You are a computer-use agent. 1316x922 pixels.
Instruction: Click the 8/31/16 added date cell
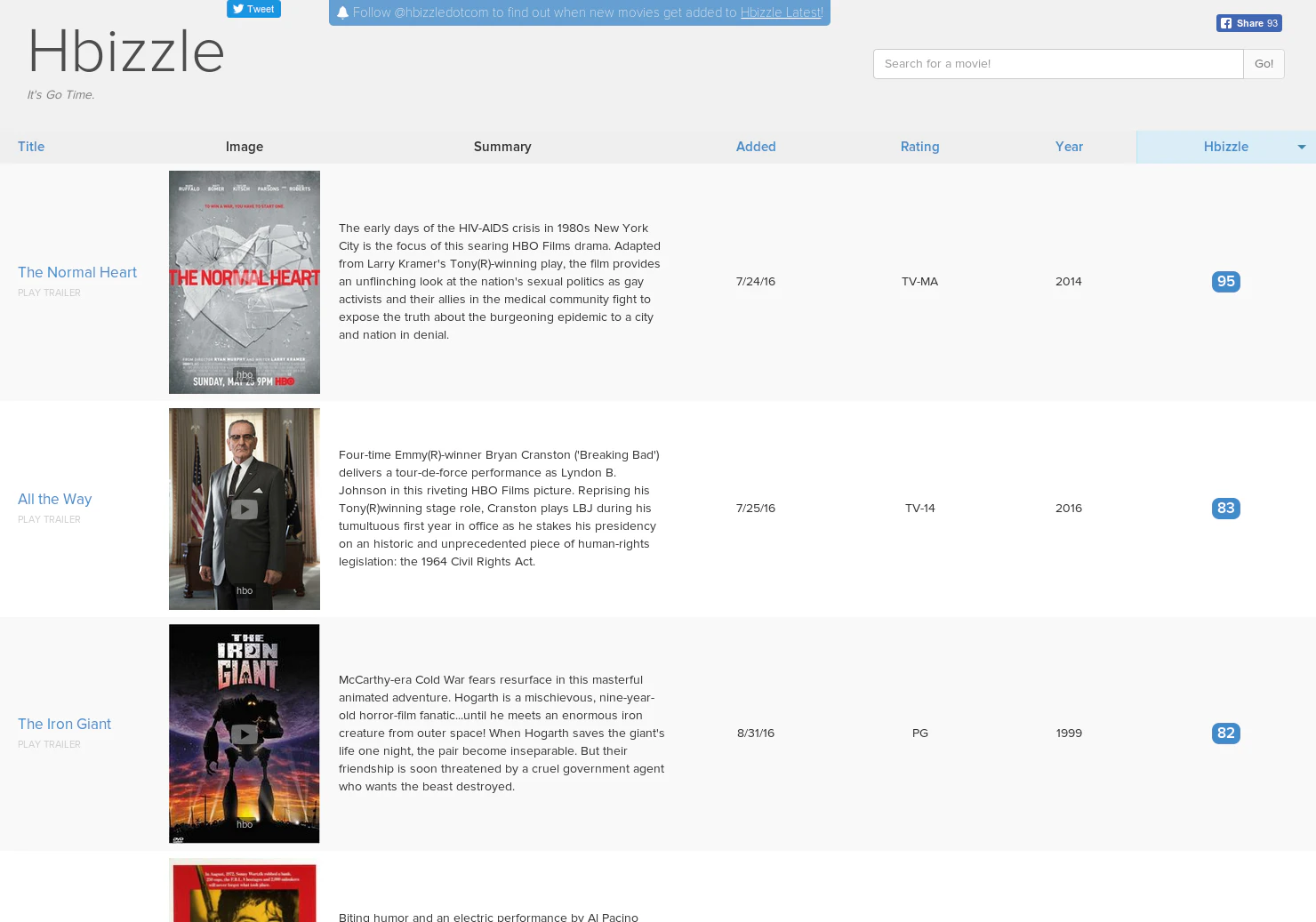coord(756,734)
